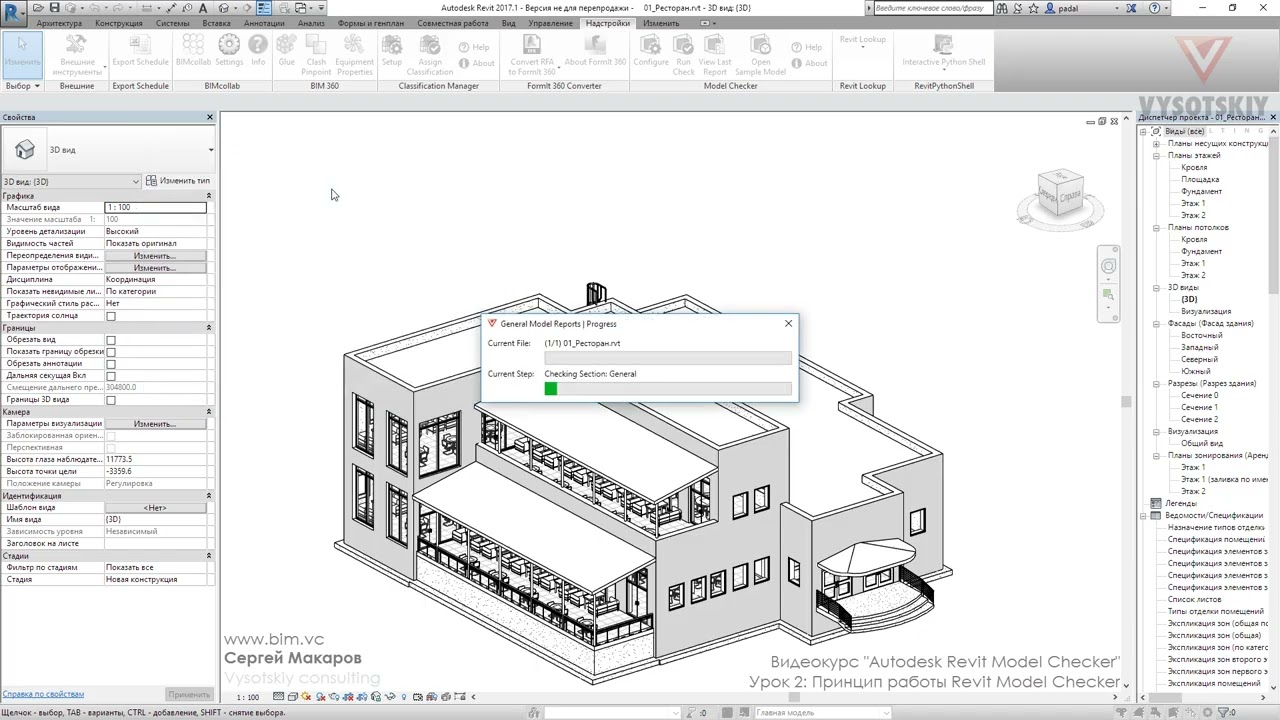Select Кровля under Планы этажей
Screen dimensions: 1280x720
click(1194, 168)
